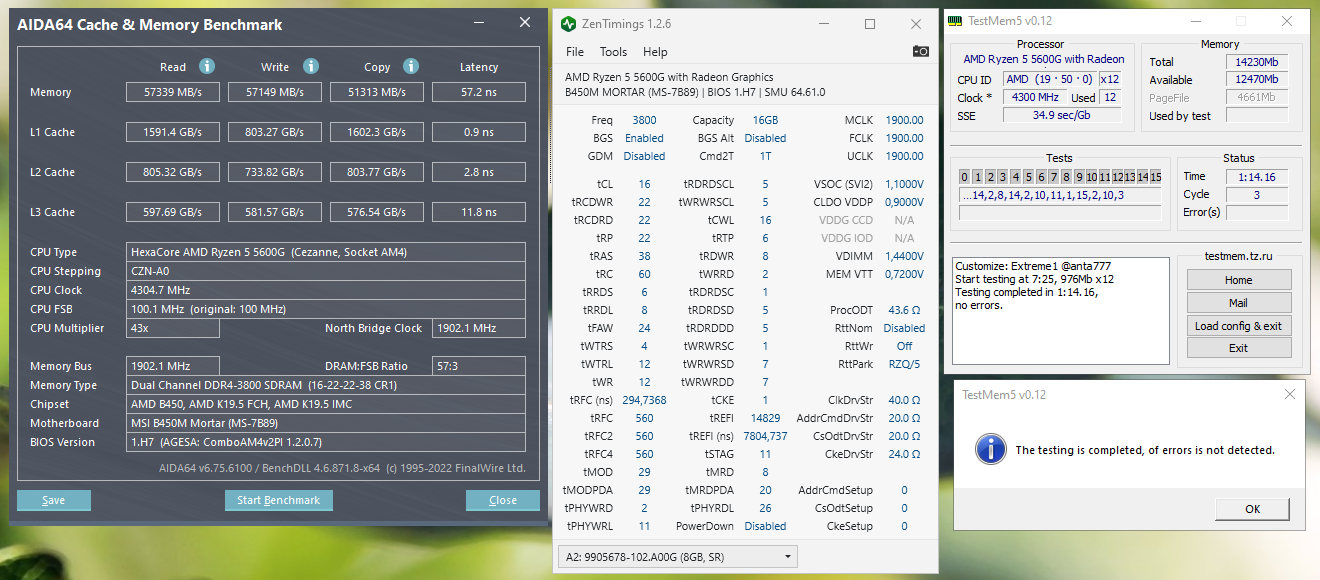The image size is (1320, 580).
Task: Click the Memory Type field DDR4-3800
Action: (x=326, y=385)
